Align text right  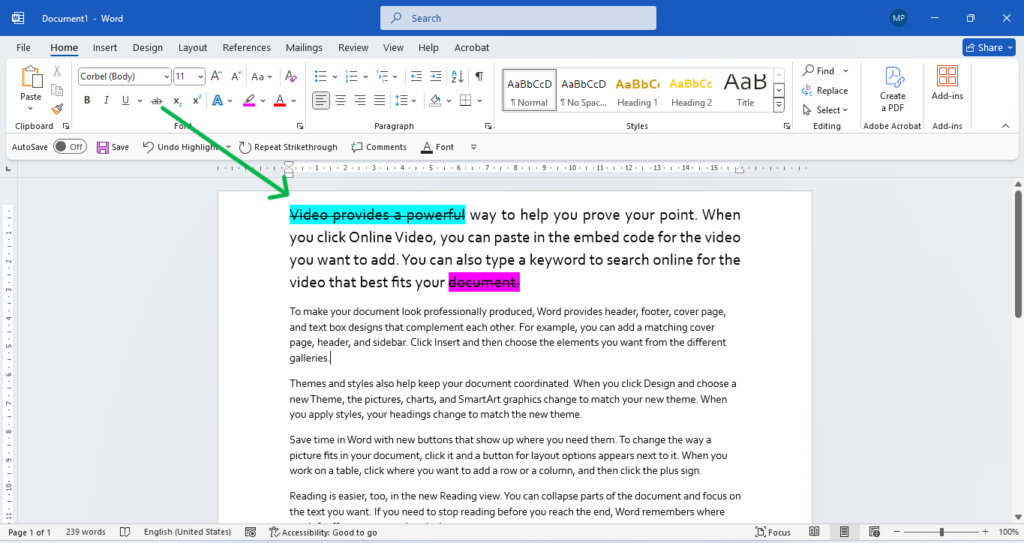(x=360, y=100)
